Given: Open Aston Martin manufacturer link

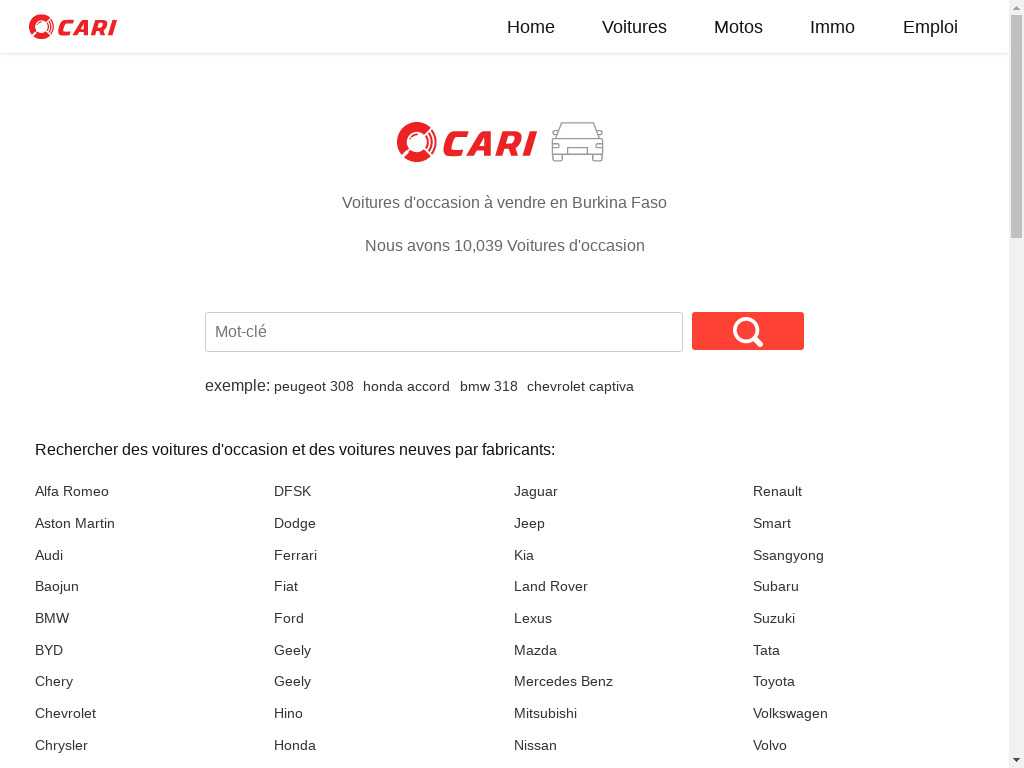Looking at the screenshot, I should click(x=74, y=523).
